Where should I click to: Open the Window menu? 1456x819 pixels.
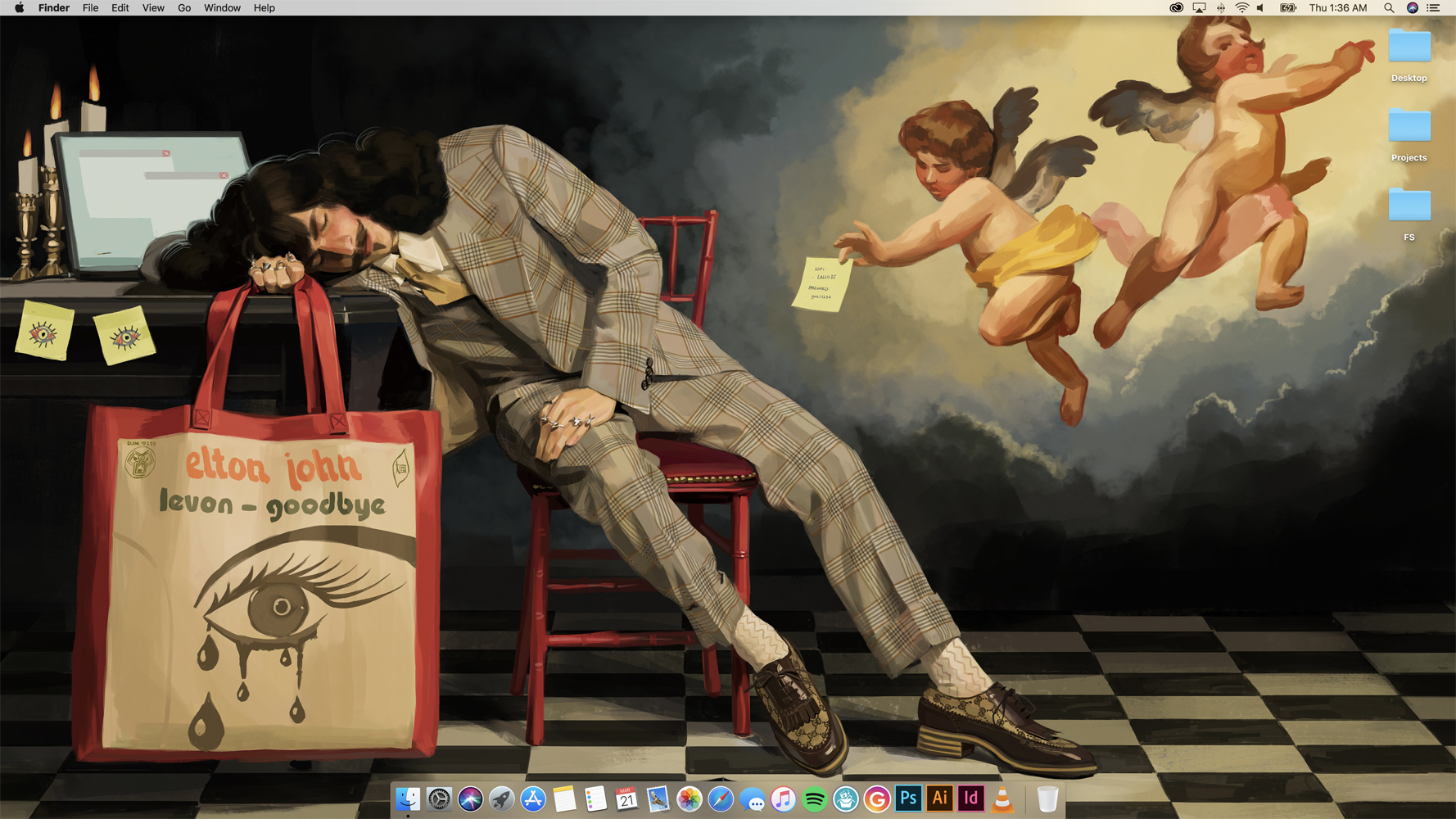222,7
